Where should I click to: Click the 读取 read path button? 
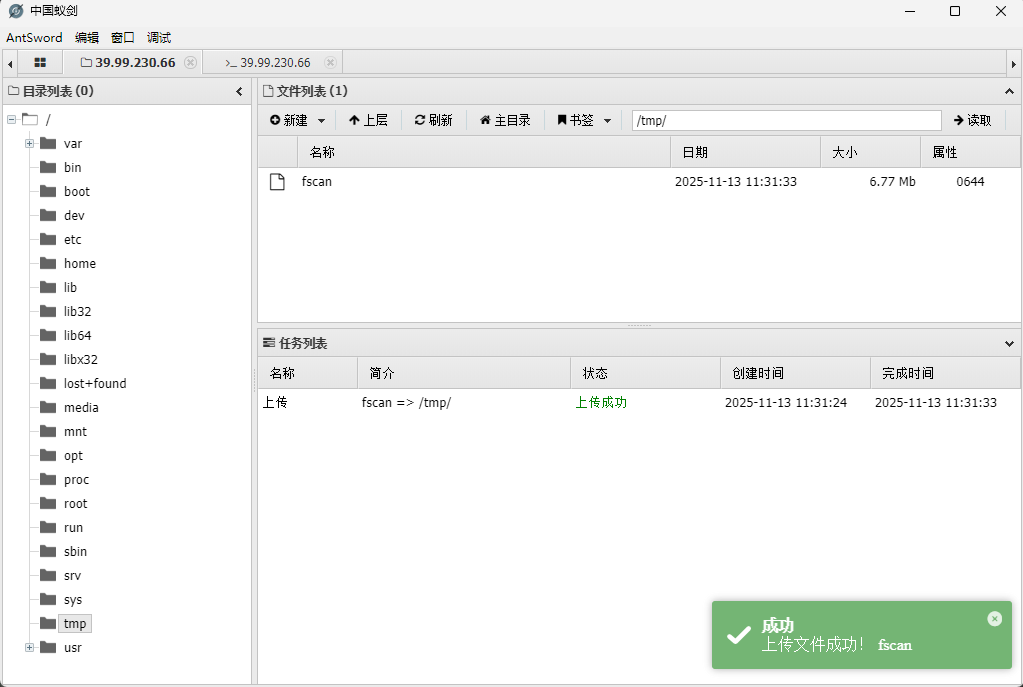point(972,120)
